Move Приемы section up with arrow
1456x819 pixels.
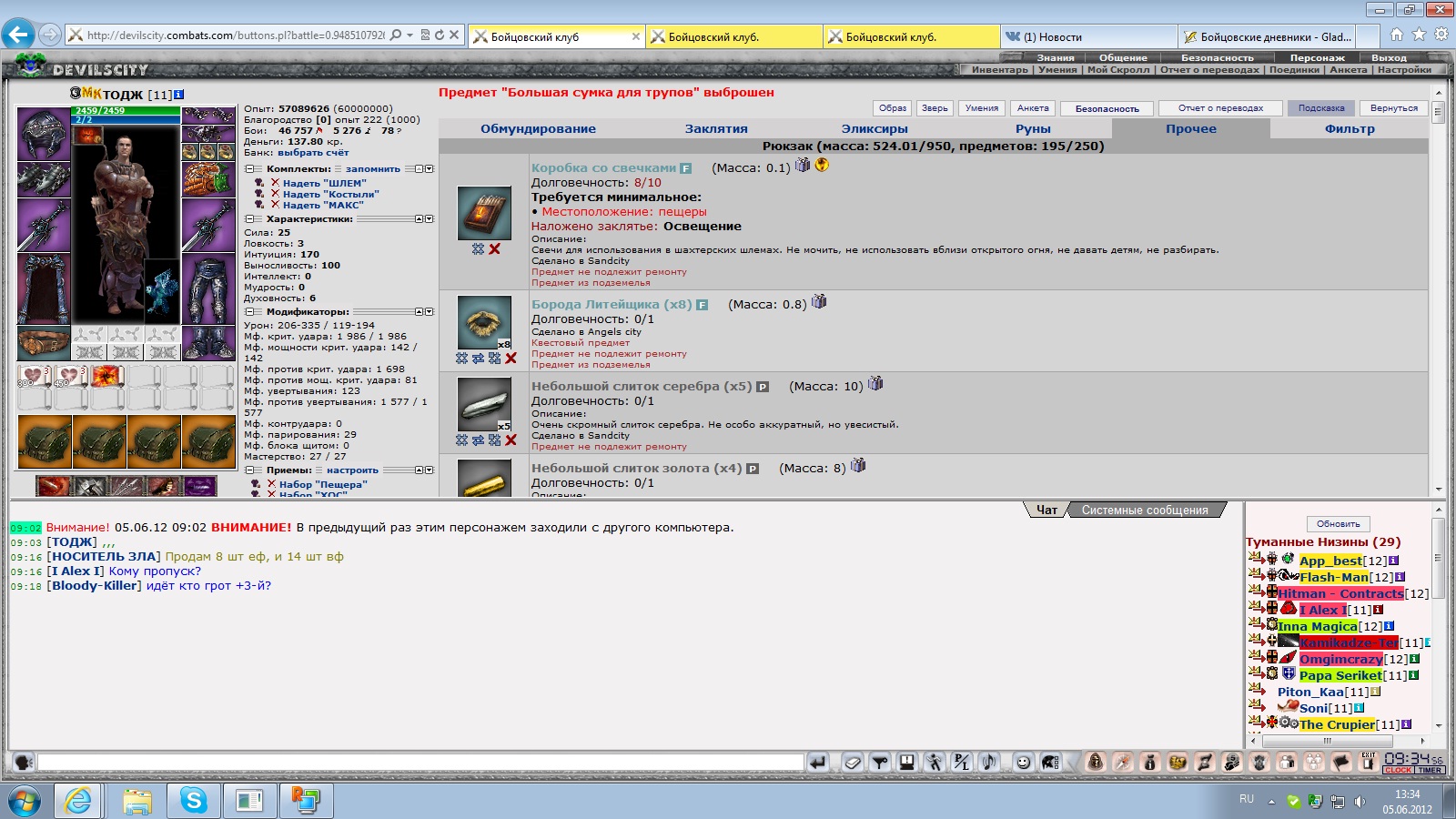tap(420, 470)
